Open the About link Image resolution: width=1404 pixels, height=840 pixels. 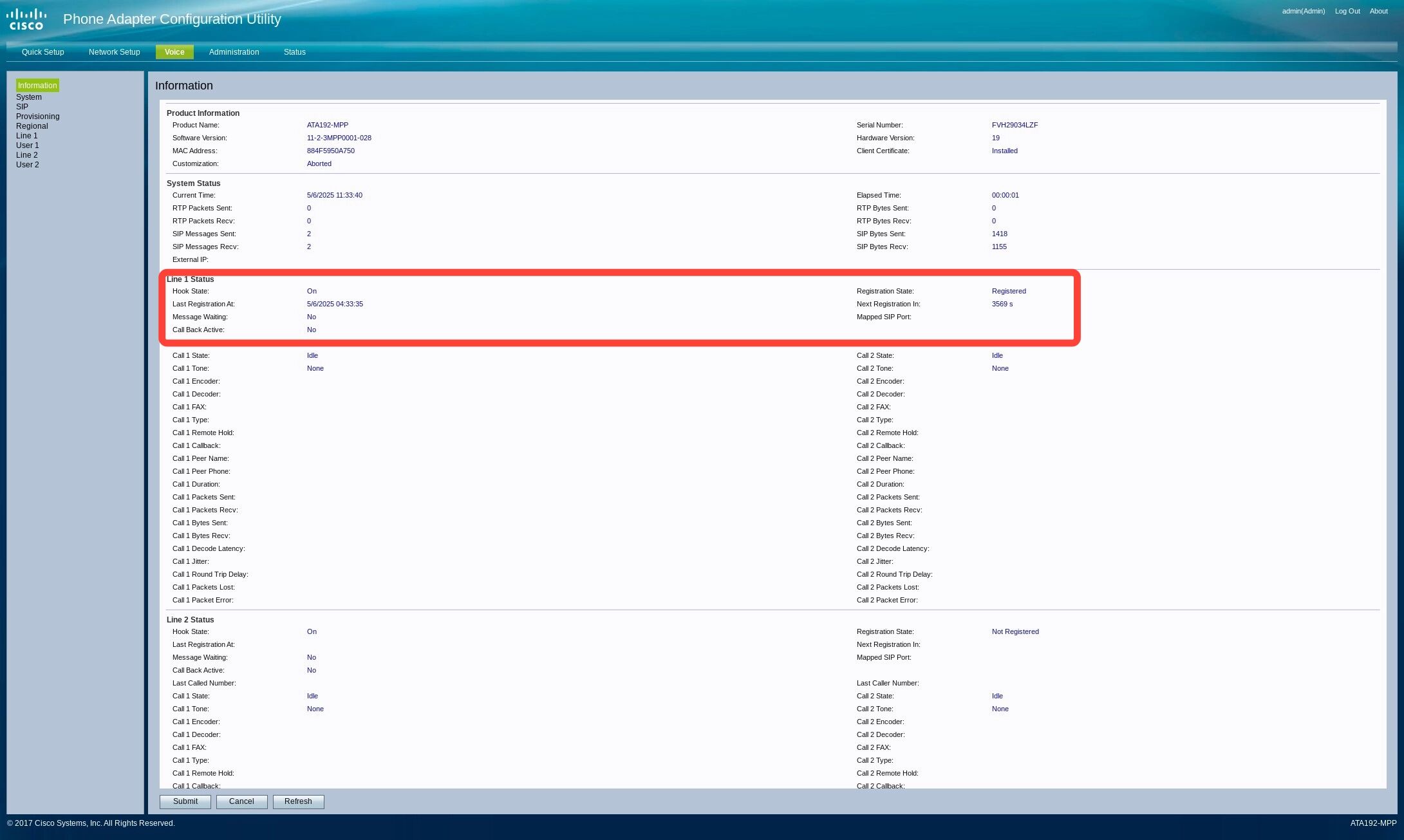[1378, 11]
